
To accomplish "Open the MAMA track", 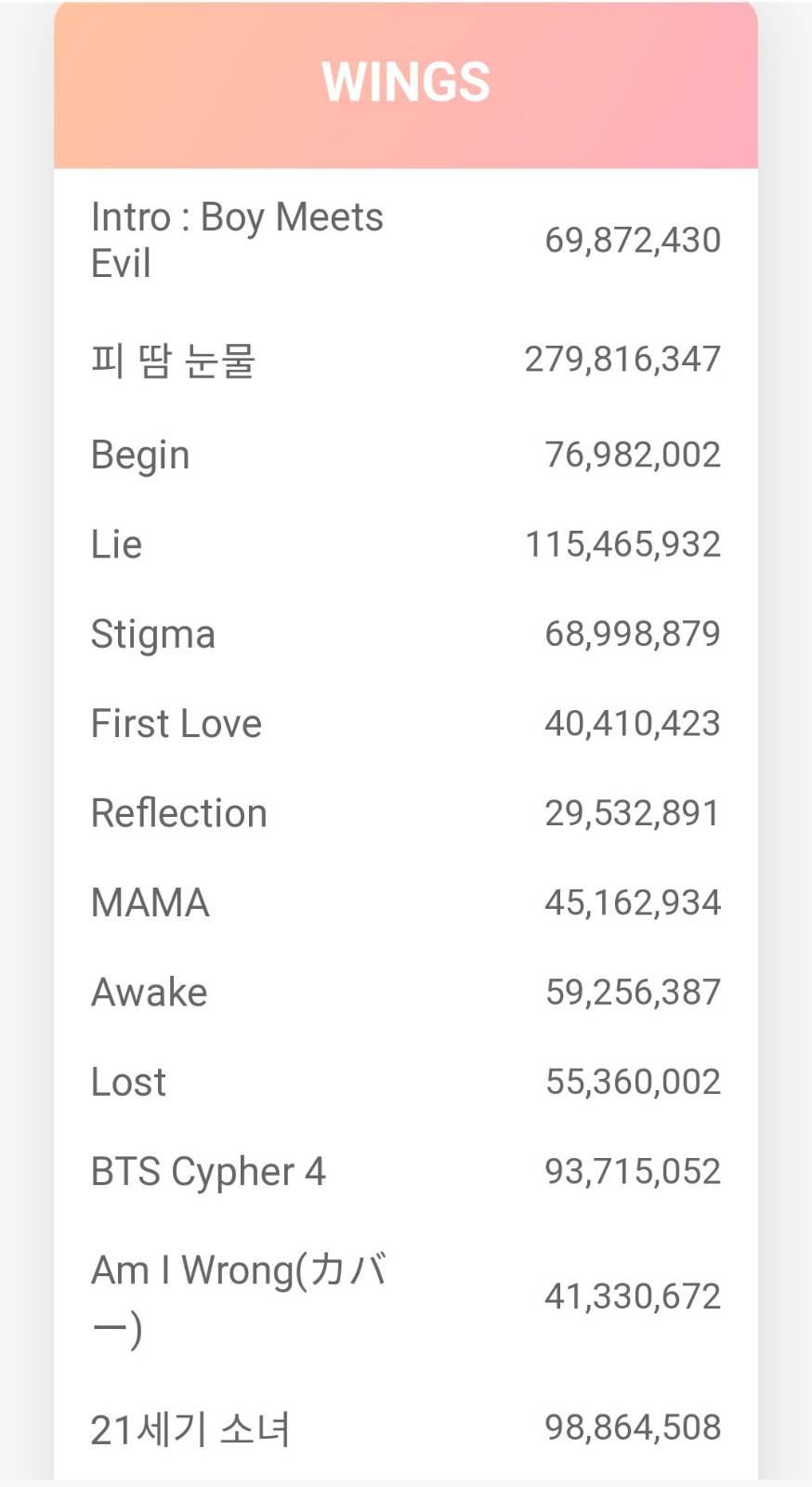I will coord(151,903).
